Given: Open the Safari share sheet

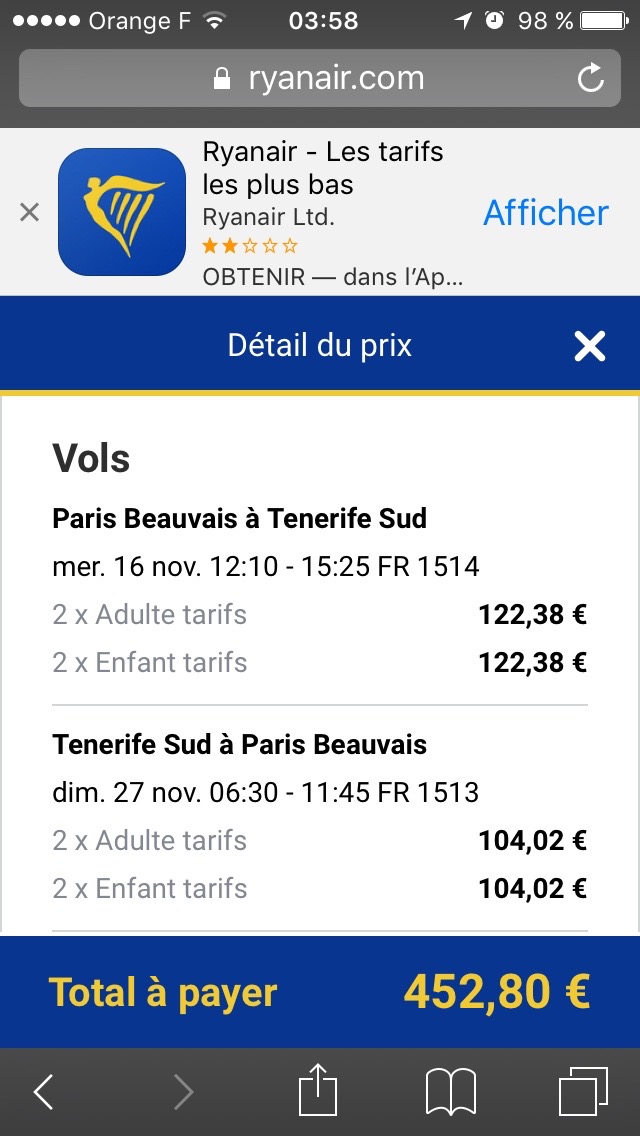Looking at the screenshot, I should pos(318,1091).
